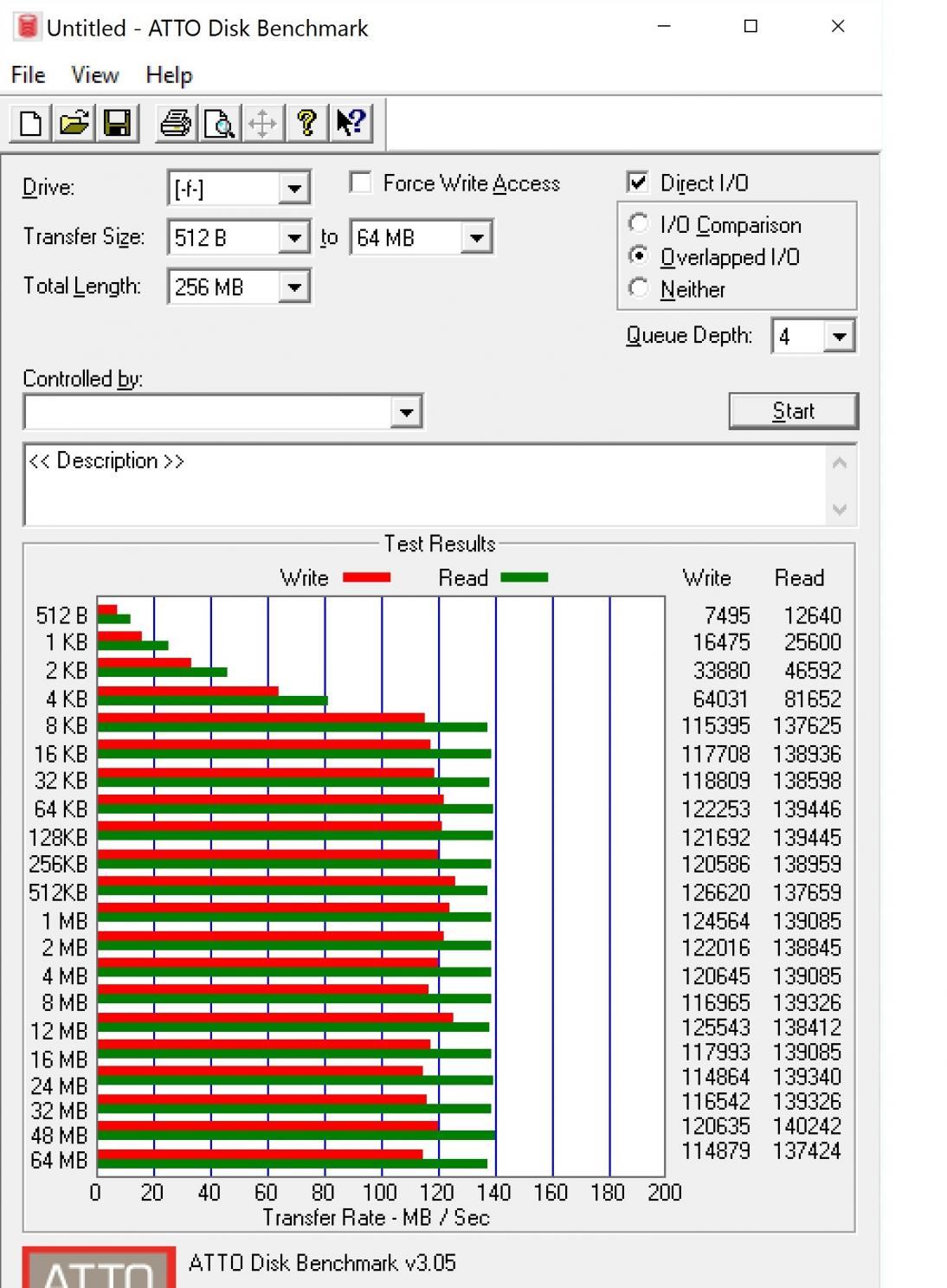Open the File menu
Screen dimensions: 947x1288
28,75
